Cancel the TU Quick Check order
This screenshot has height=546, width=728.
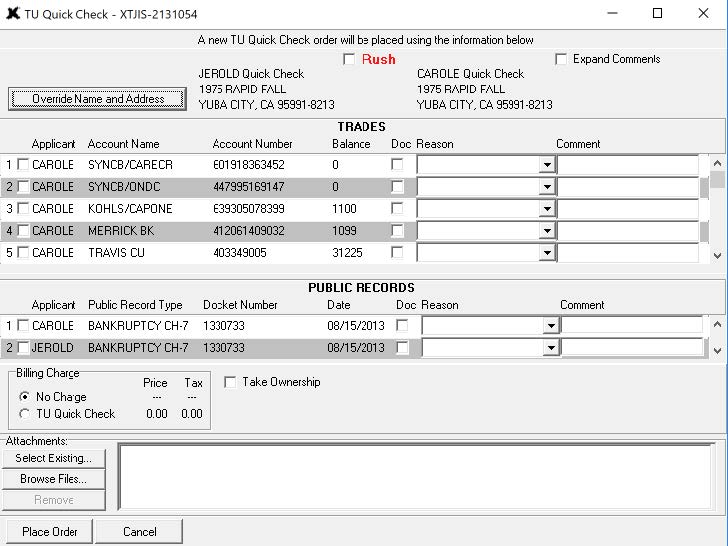tap(139, 532)
